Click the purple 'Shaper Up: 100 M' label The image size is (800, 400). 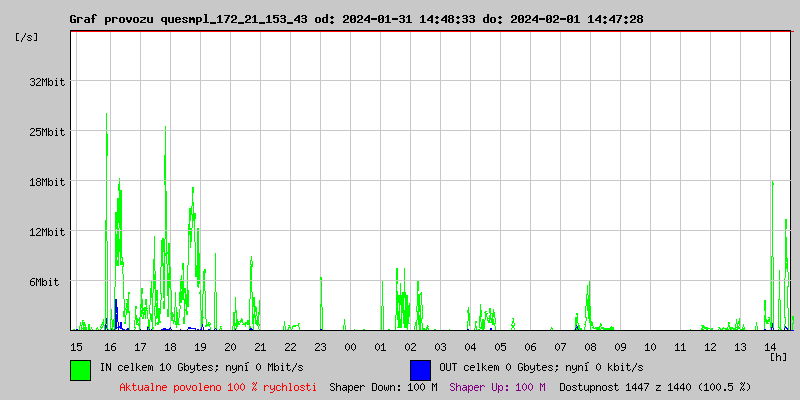point(497,386)
